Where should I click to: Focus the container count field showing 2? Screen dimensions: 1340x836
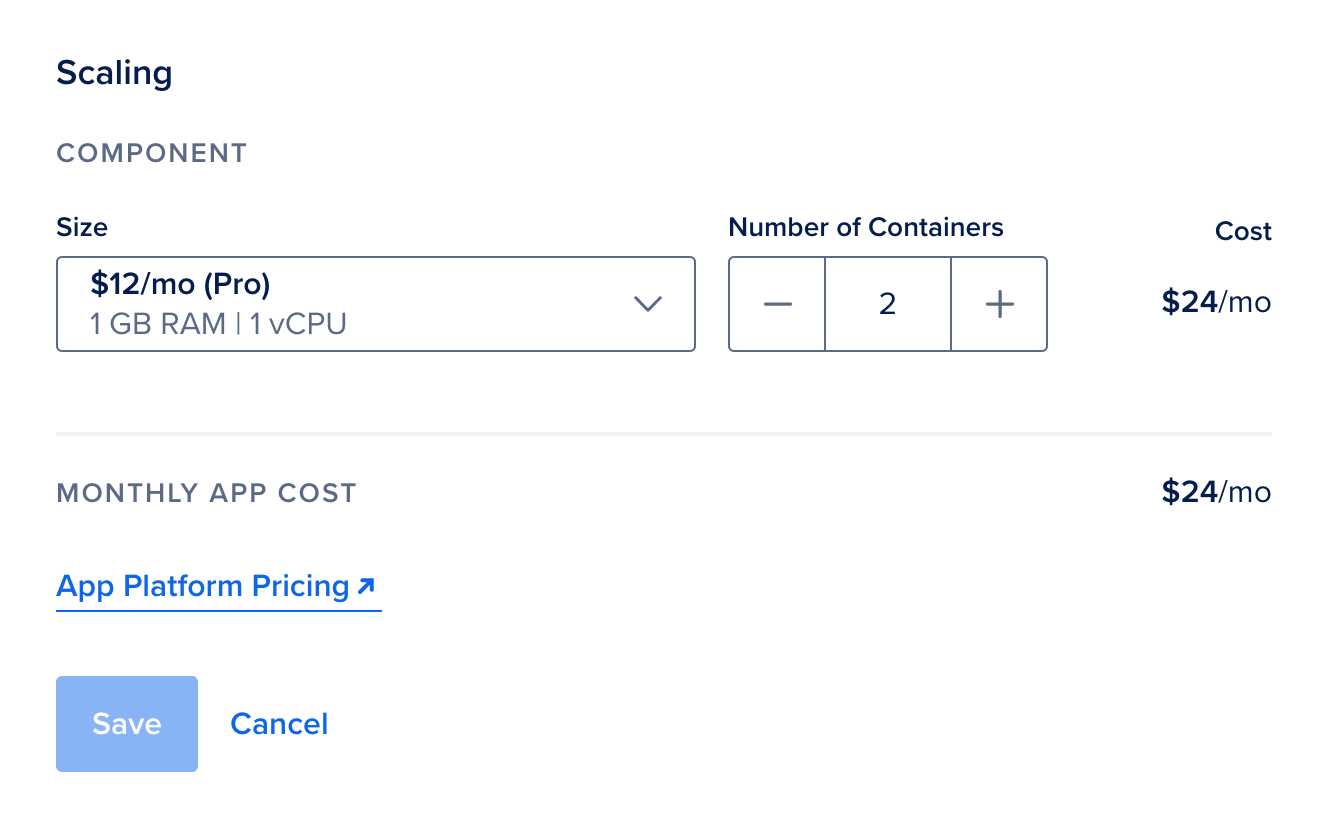[x=887, y=304]
